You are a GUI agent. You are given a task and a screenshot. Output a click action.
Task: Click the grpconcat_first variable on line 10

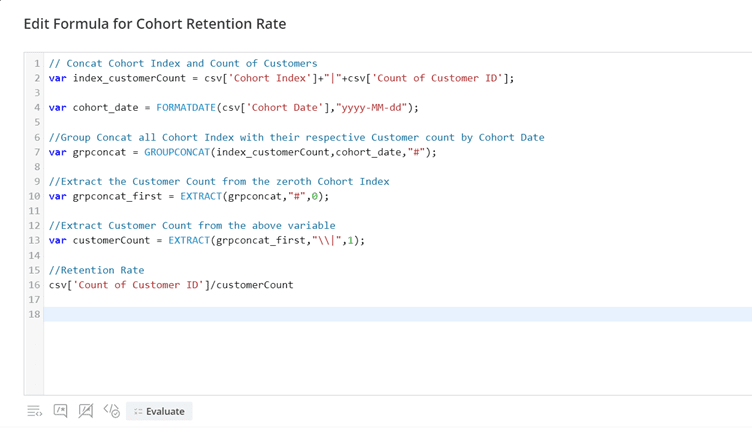click(117, 196)
